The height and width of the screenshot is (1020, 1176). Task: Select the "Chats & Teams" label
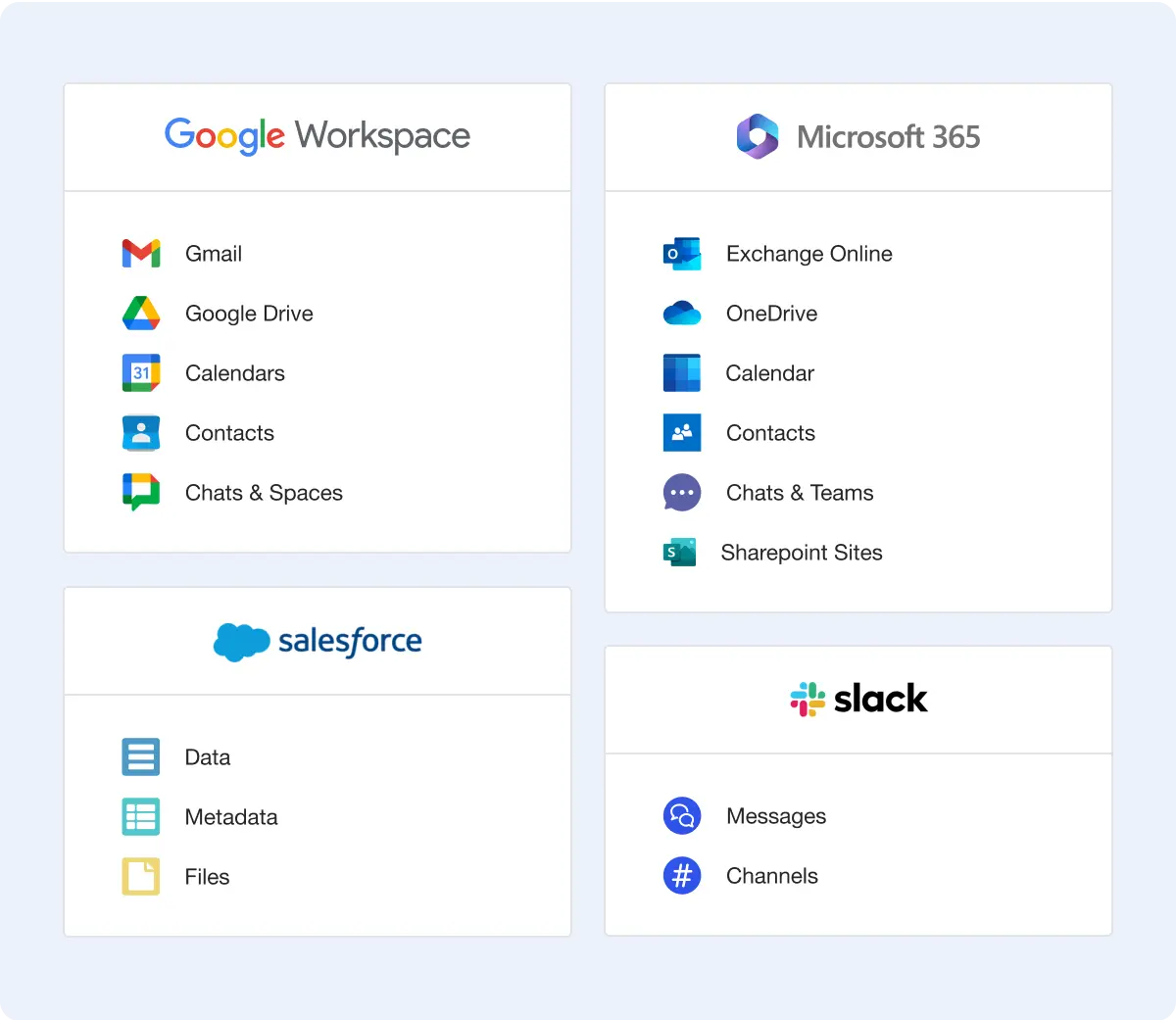[x=800, y=493]
